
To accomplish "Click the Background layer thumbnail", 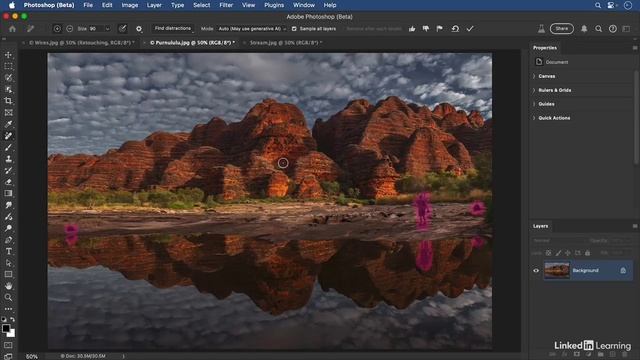I will coord(557,270).
